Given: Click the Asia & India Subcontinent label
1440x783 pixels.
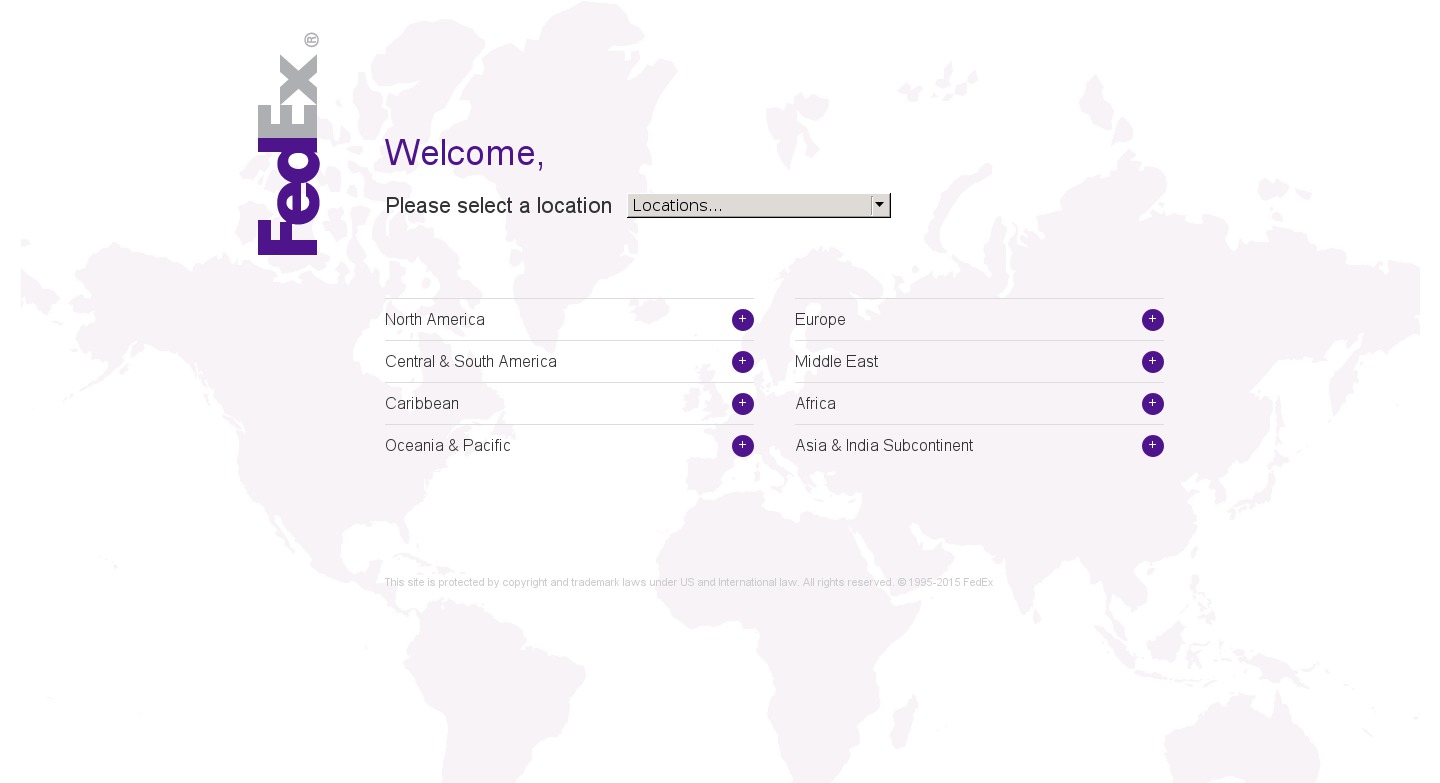Looking at the screenshot, I should pos(884,446).
